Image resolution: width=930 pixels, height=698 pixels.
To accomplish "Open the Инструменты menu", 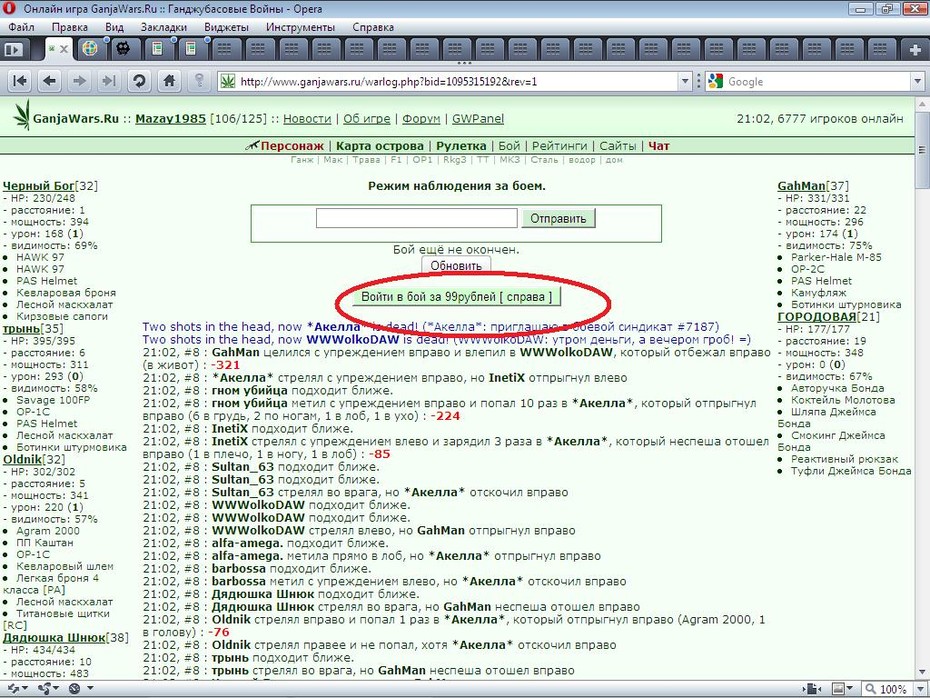I will 300,27.
